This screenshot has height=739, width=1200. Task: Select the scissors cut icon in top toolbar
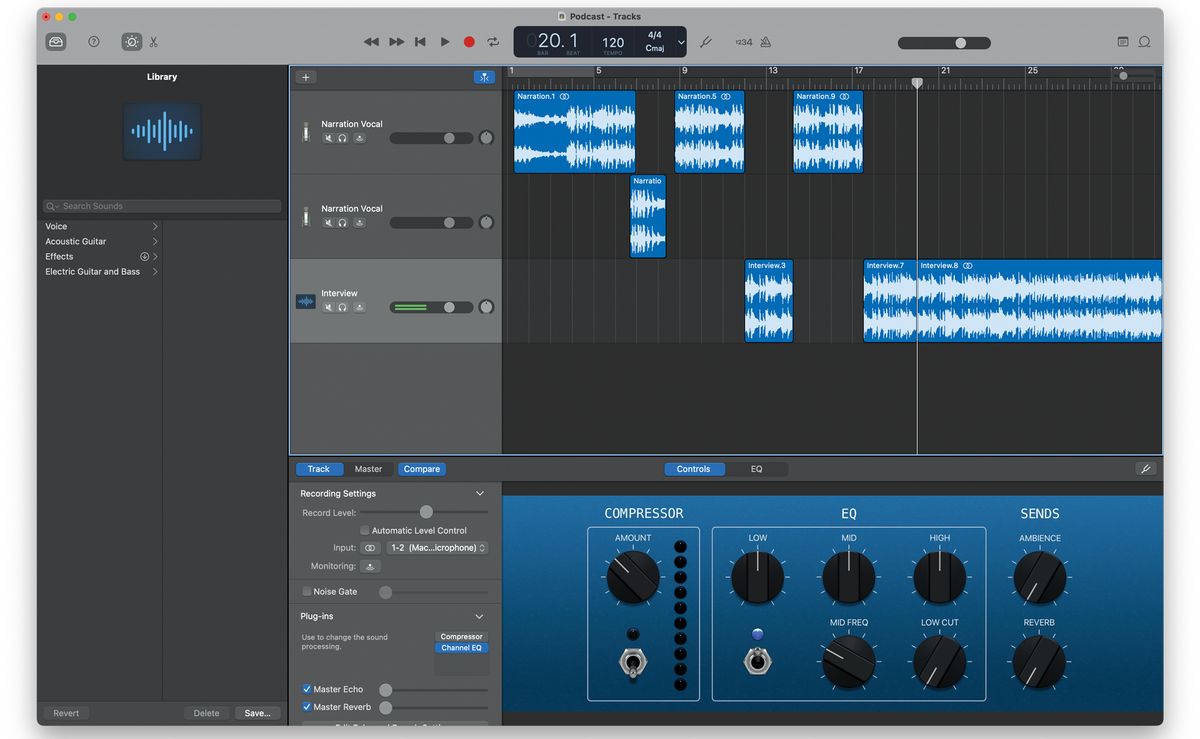point(155,42)
